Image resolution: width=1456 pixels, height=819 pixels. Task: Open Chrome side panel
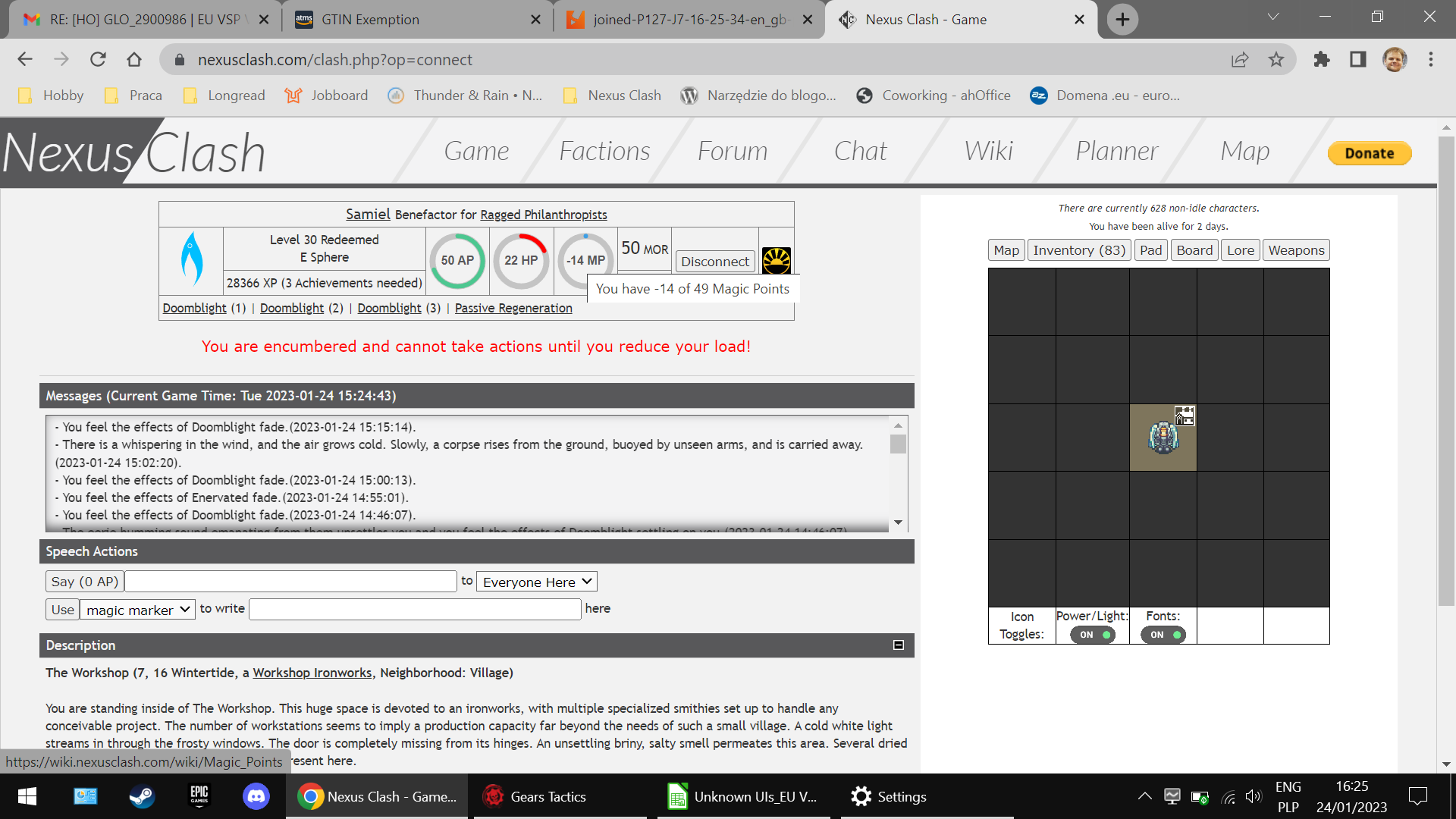tap(1358, 59)
